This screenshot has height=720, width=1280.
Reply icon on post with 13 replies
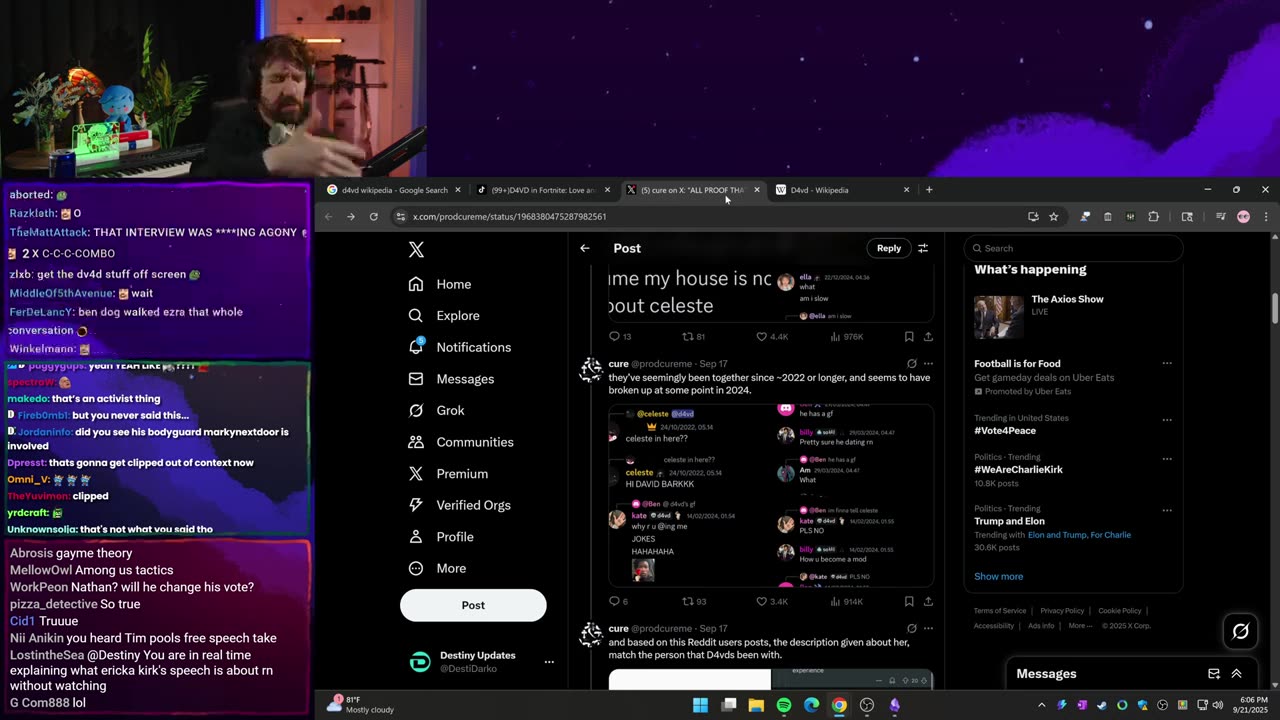(615, 337)
